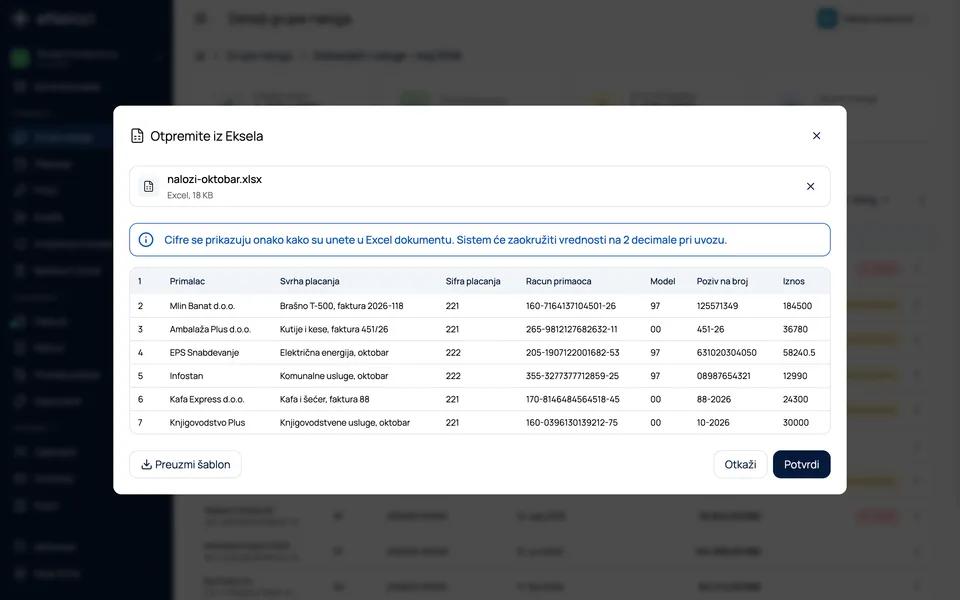The image size is (960, 600).
Task: Confirm the import with Potvrdi
Action: [801, 464]
